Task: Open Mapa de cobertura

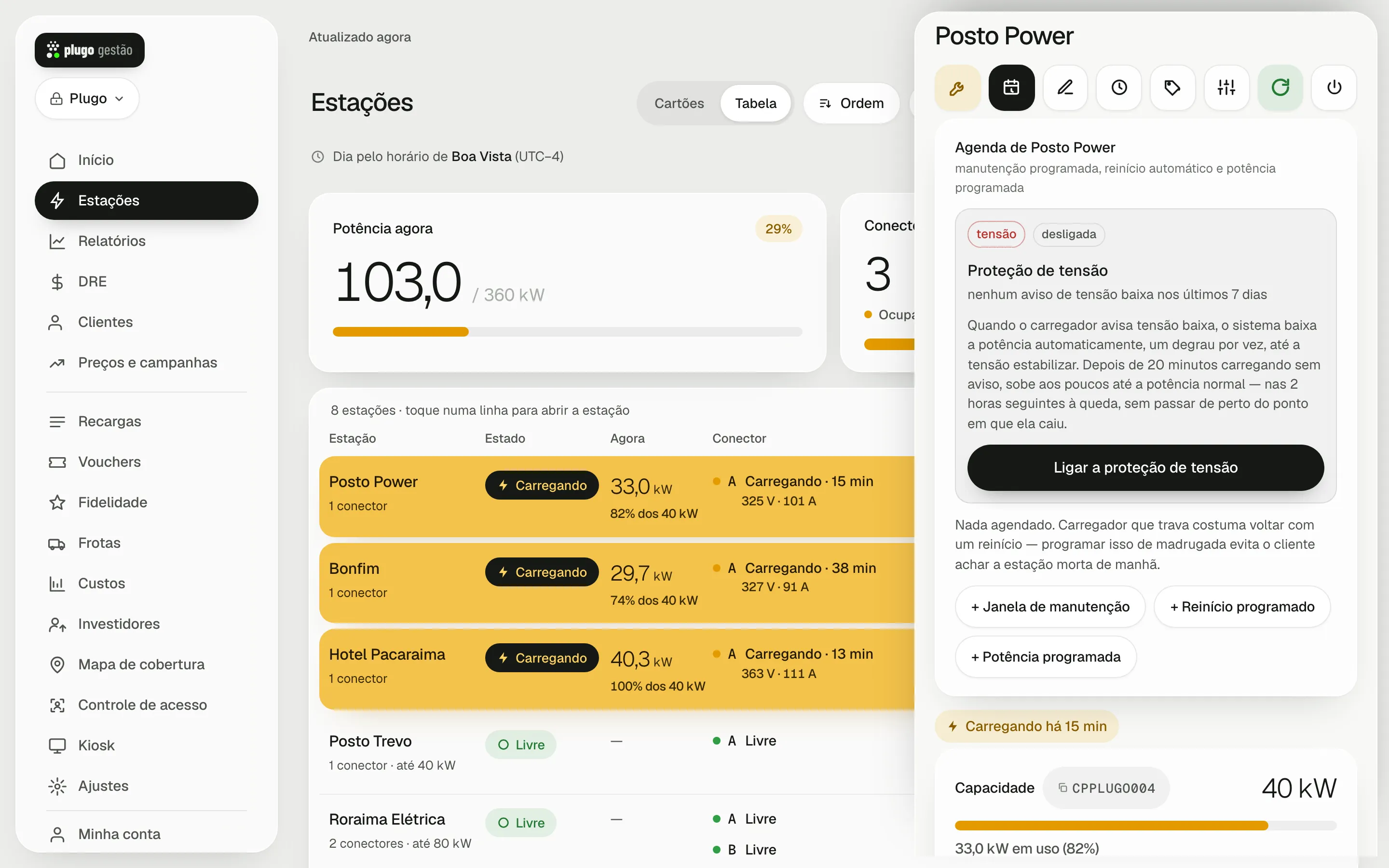Action: coord(146,664)
